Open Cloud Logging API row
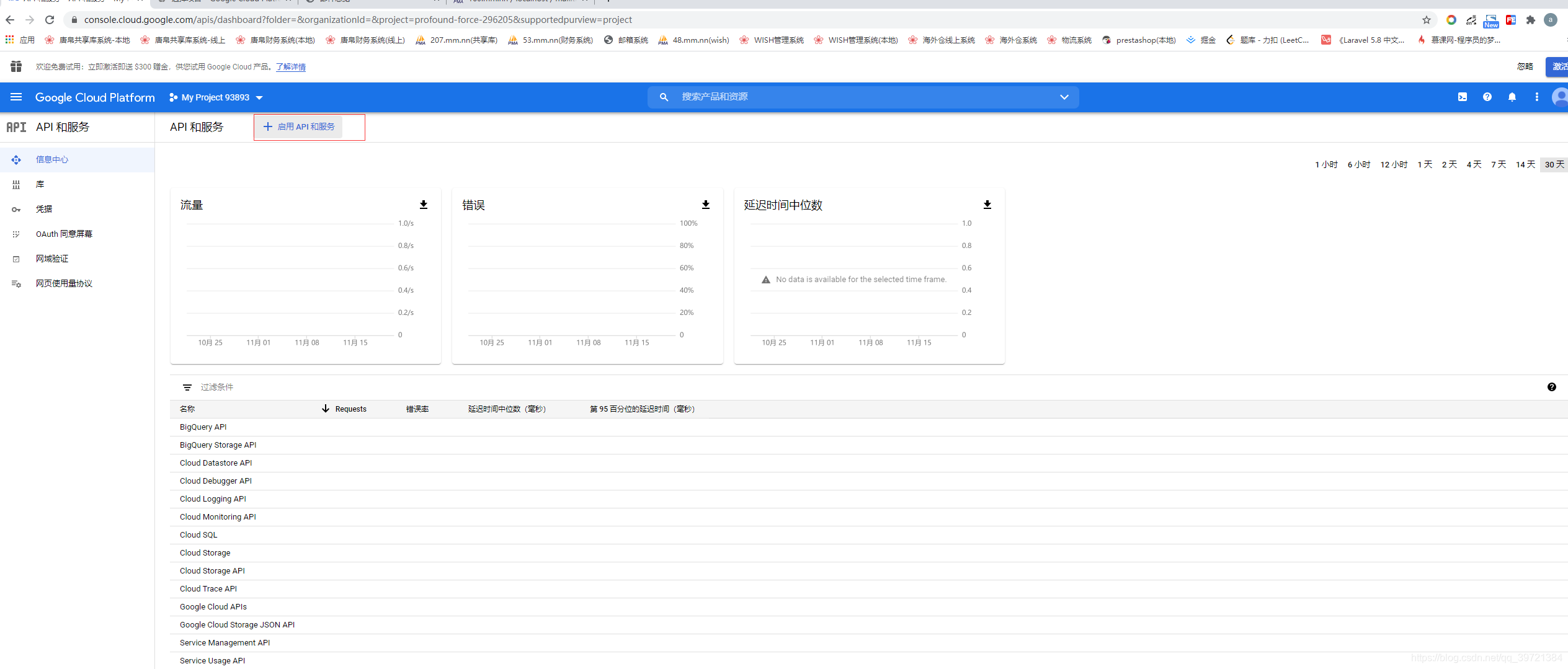Image resolution: width=1568 pixels, height=669 pixels. coord(869,499)
